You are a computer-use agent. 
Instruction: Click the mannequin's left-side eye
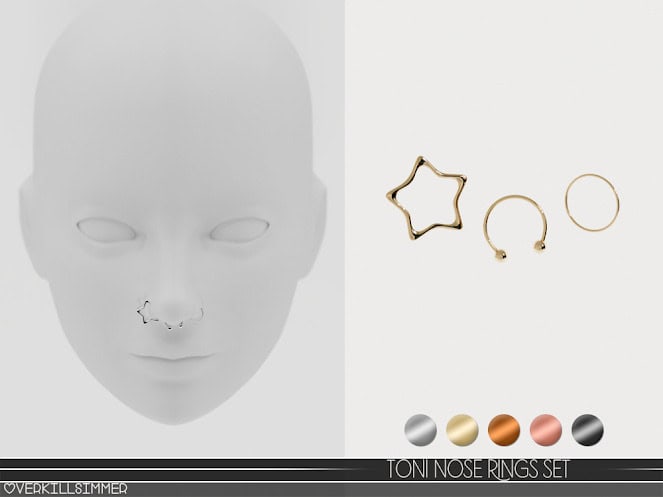coord(107,229)
